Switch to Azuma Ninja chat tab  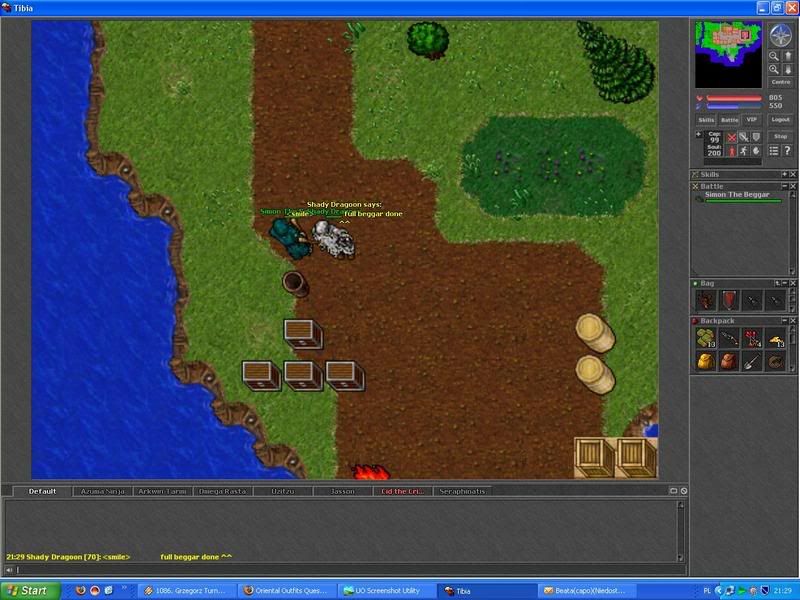103,491
